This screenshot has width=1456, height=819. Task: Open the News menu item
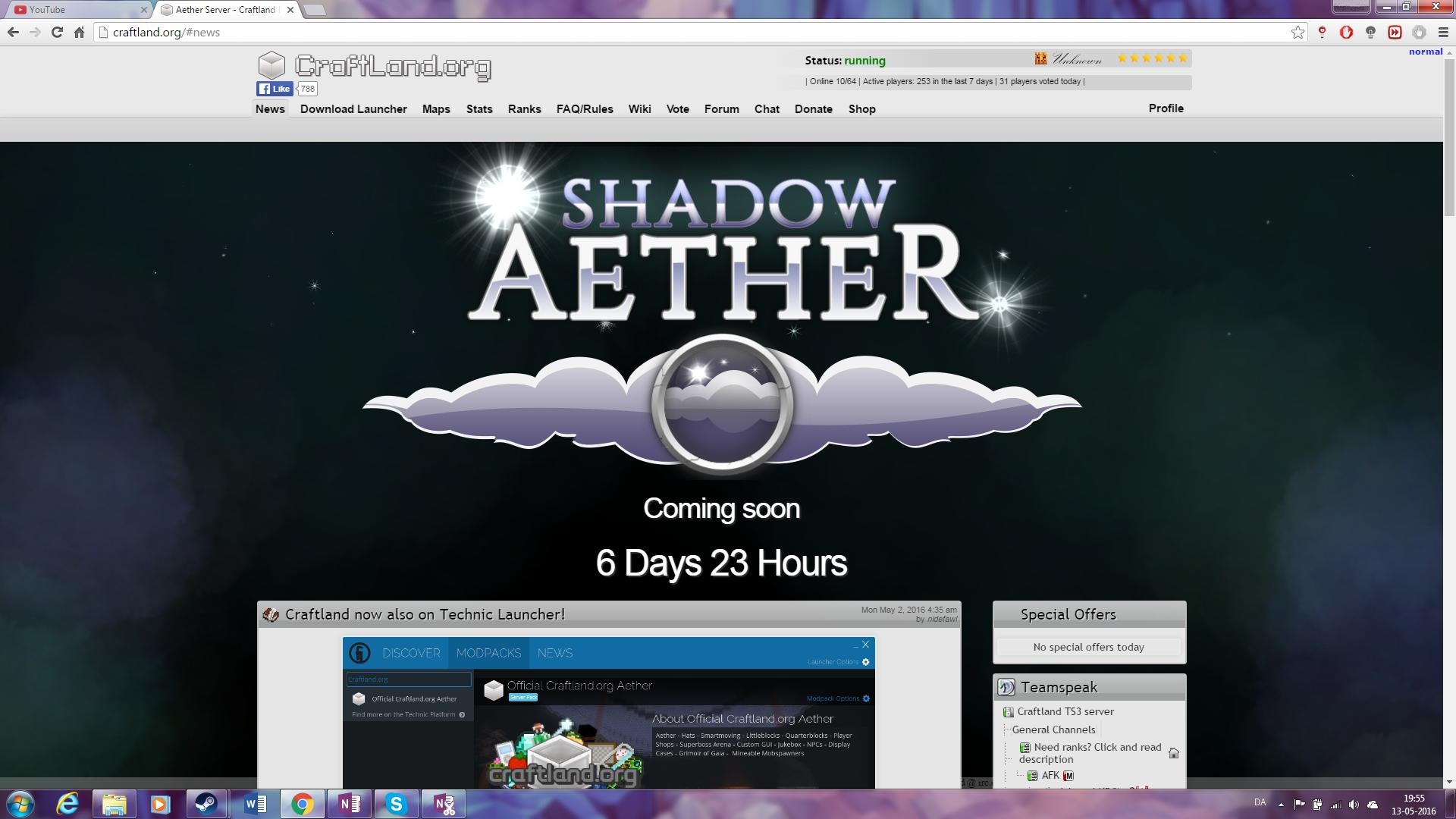point(270,108)
